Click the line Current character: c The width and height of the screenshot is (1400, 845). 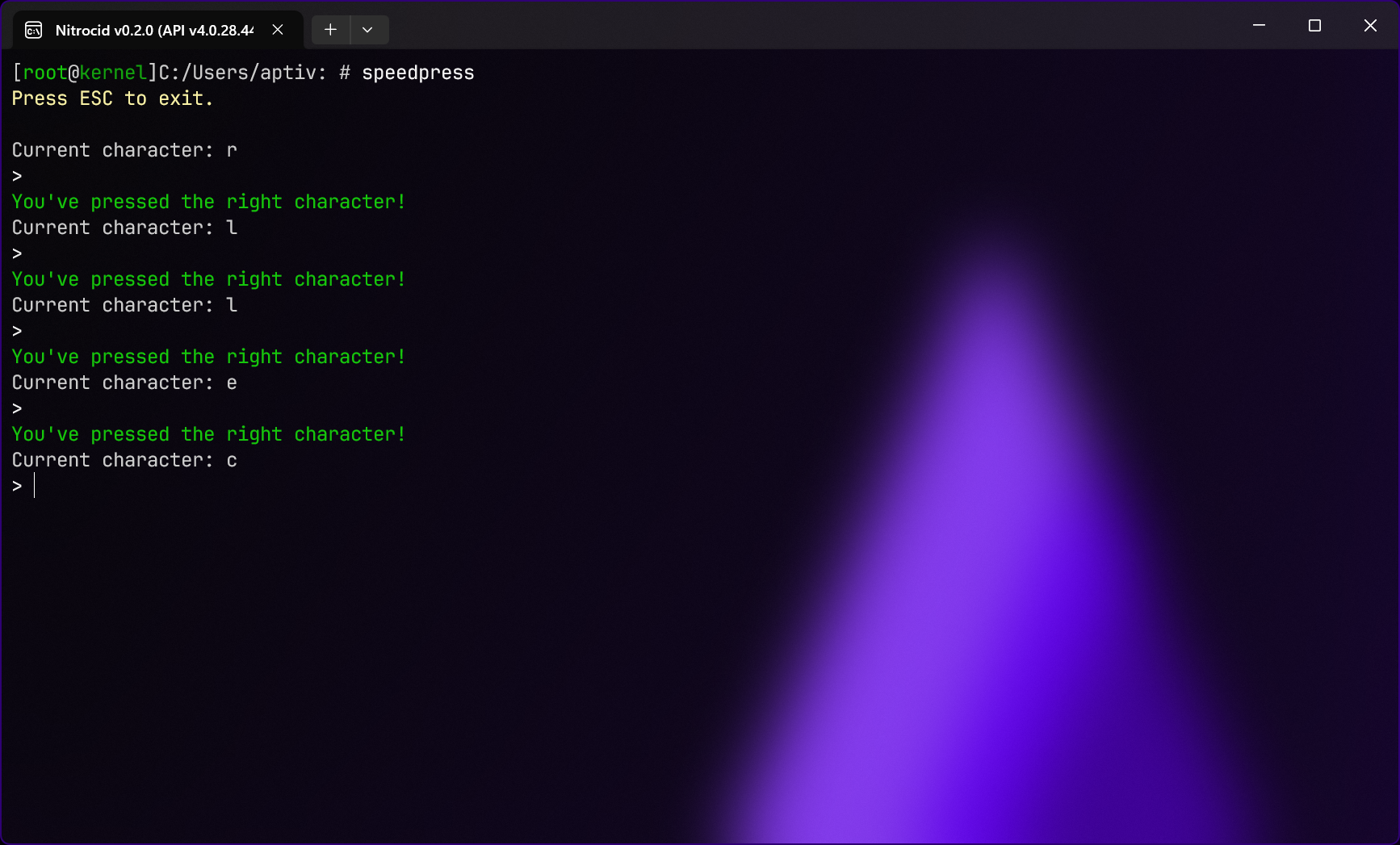click(124, 460)
